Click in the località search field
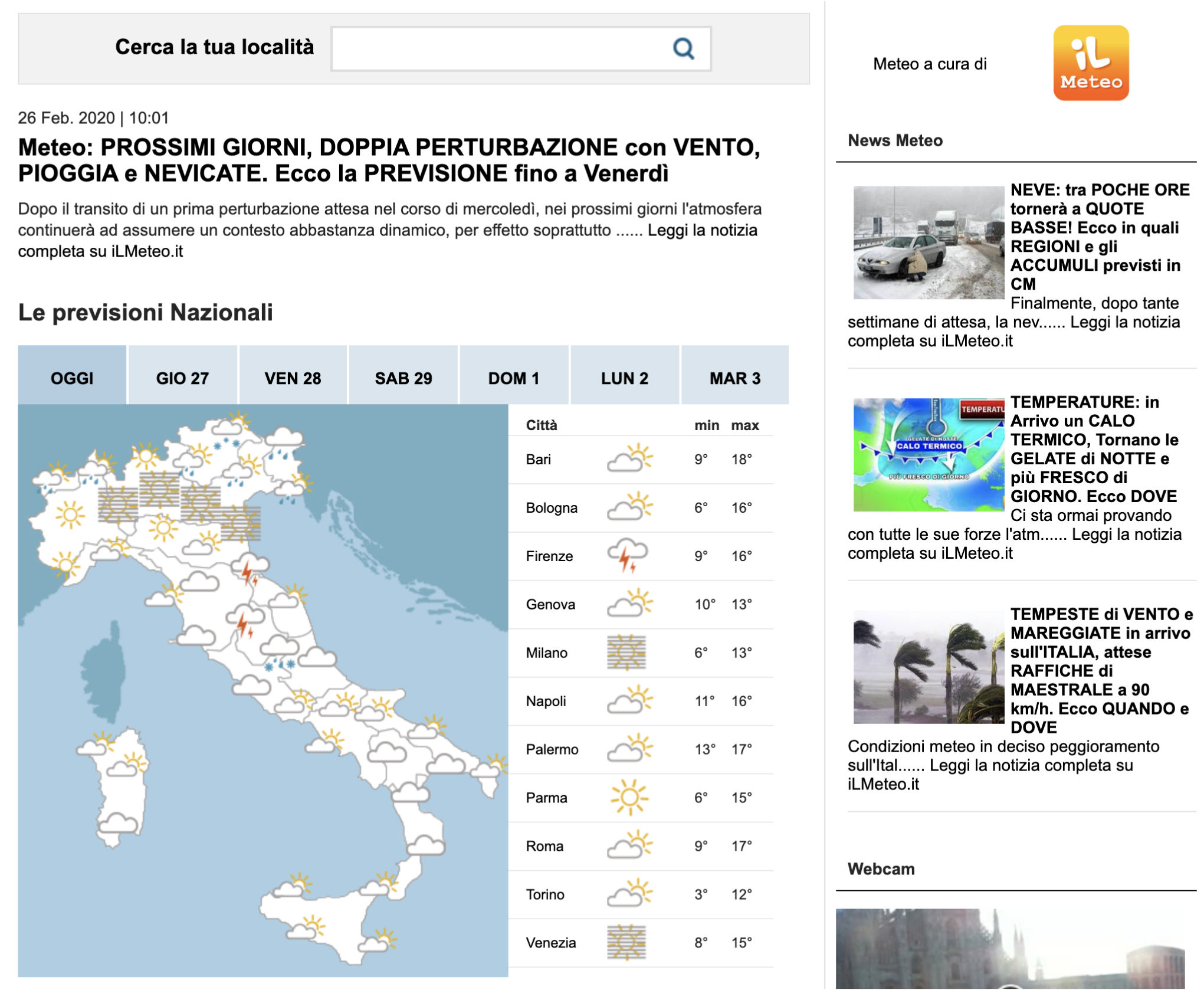 tap(501, 48)
